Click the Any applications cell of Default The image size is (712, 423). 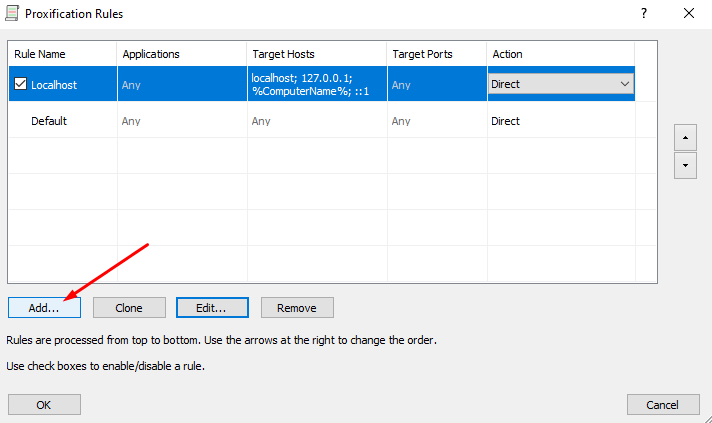pos(182,121)
